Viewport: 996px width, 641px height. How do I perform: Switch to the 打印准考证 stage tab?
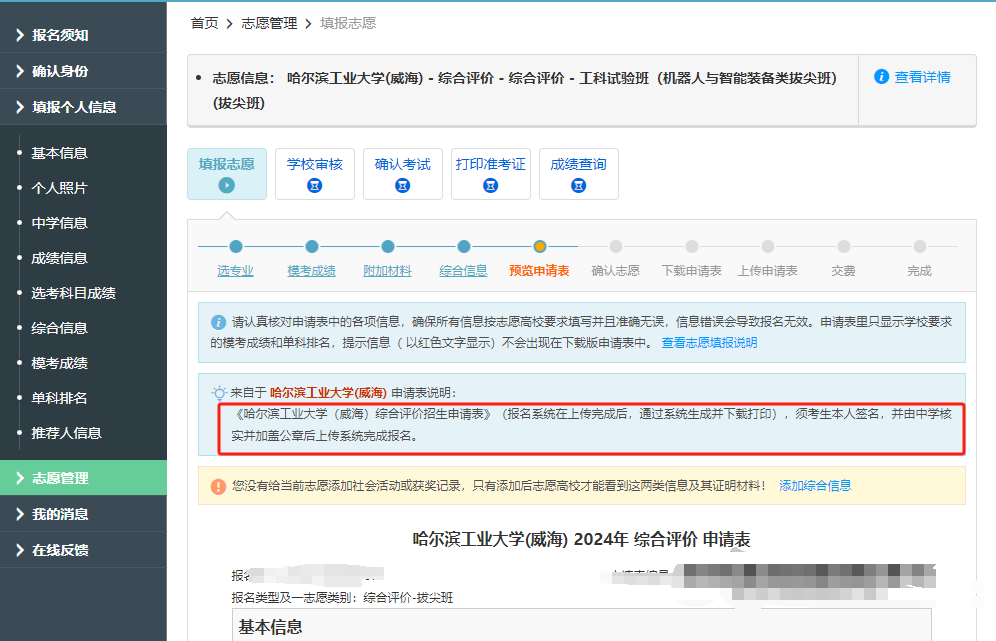pyautogui.click(x=490, y=173)
